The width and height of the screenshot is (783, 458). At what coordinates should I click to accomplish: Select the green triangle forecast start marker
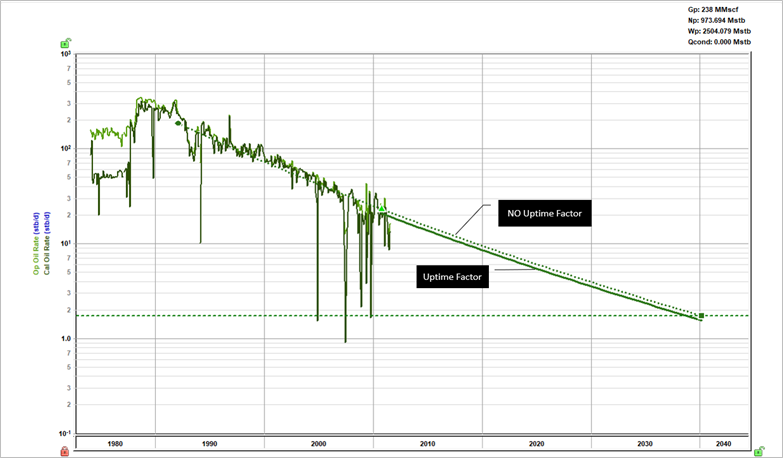pyautogui.click(x=382, y=208)
